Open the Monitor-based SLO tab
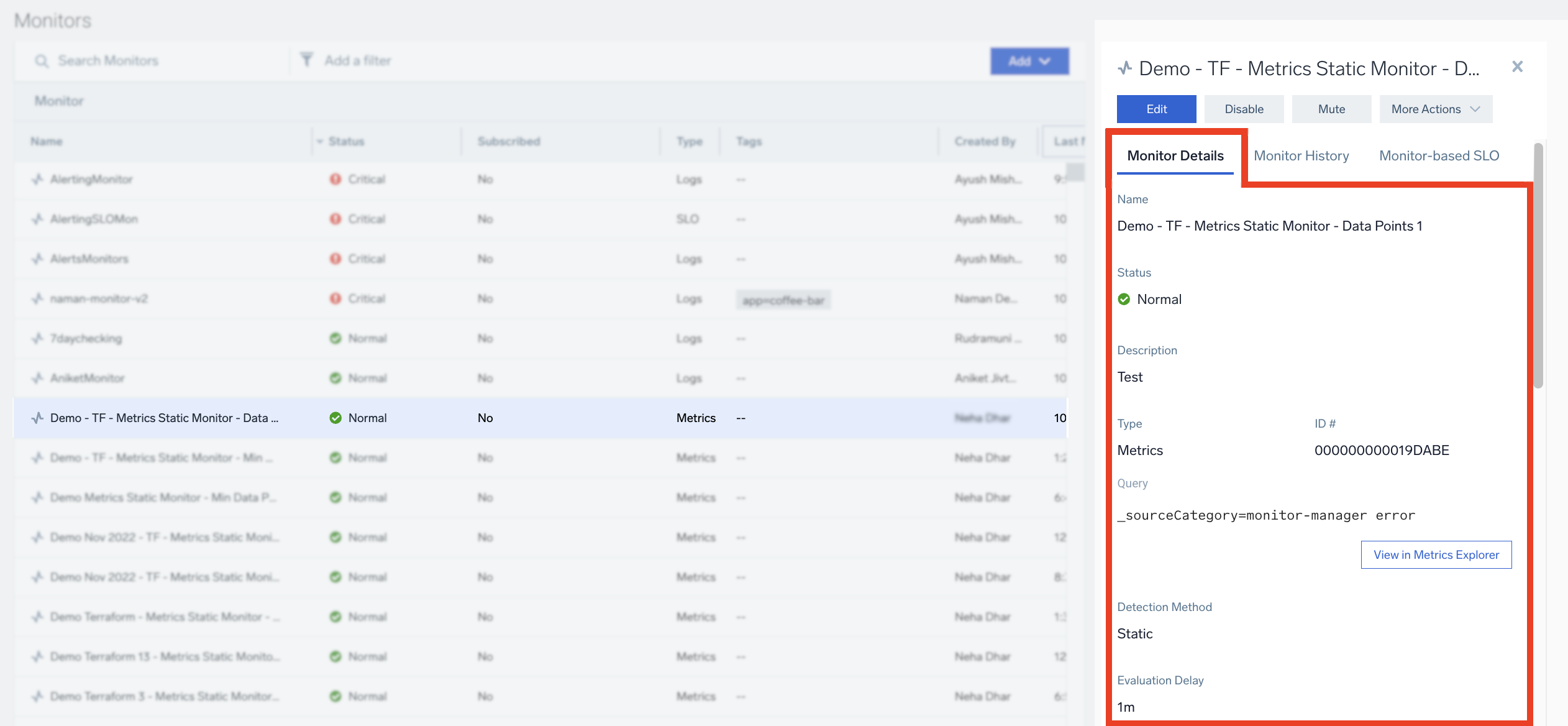Viewport: 1568px width, 726px height. point(1439,155)
